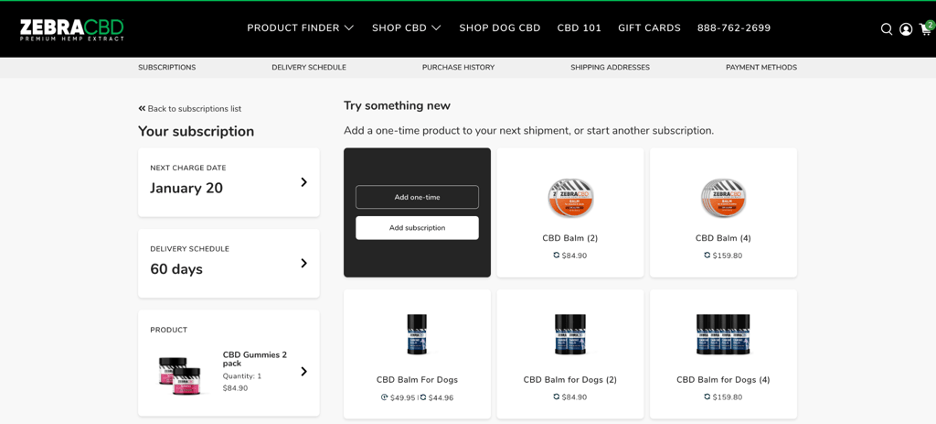Expand the Product Finder menu
The image size is (936, 424).
300,28
